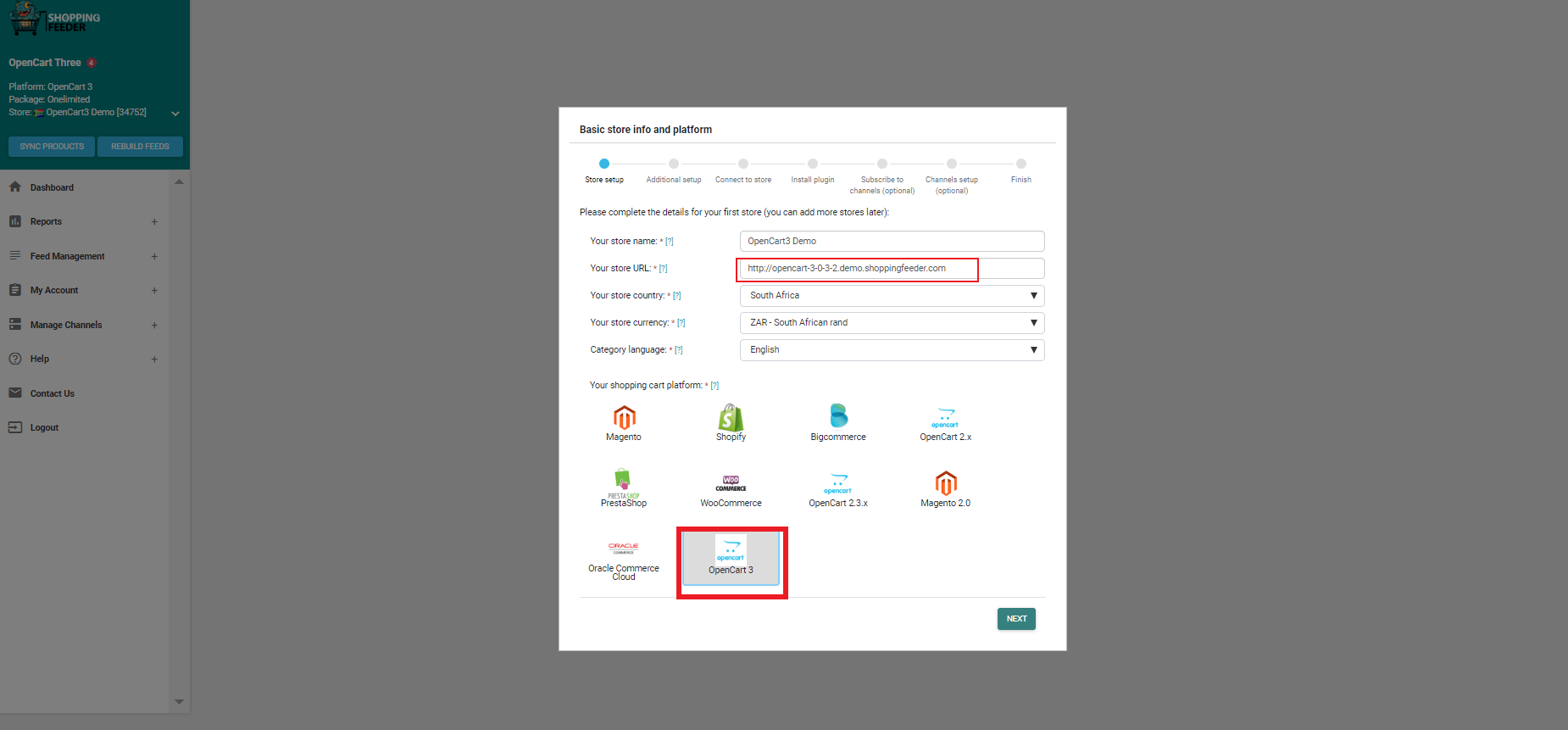
Task: Expand the Feed Management plus sign
Action: 154,256
